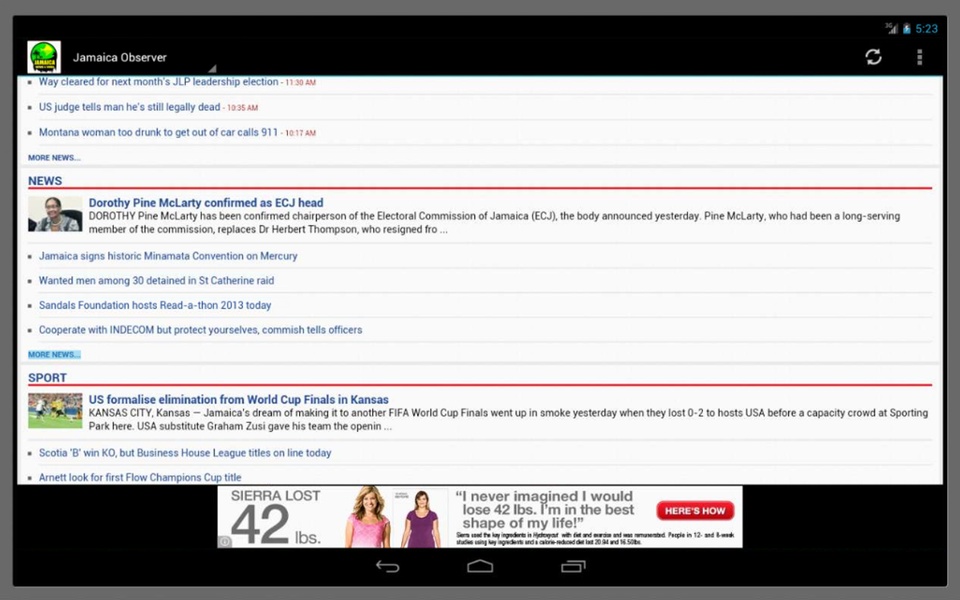Open 'US formalise elimination from World Cup Finals' headline
Viewport: 960px width, 600px height.
[x=239, y=399]
